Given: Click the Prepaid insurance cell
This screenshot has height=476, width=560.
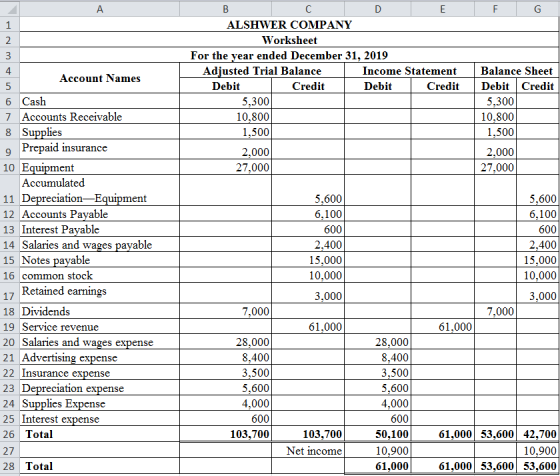Looking at the screenshot, I should click(100, 149).
